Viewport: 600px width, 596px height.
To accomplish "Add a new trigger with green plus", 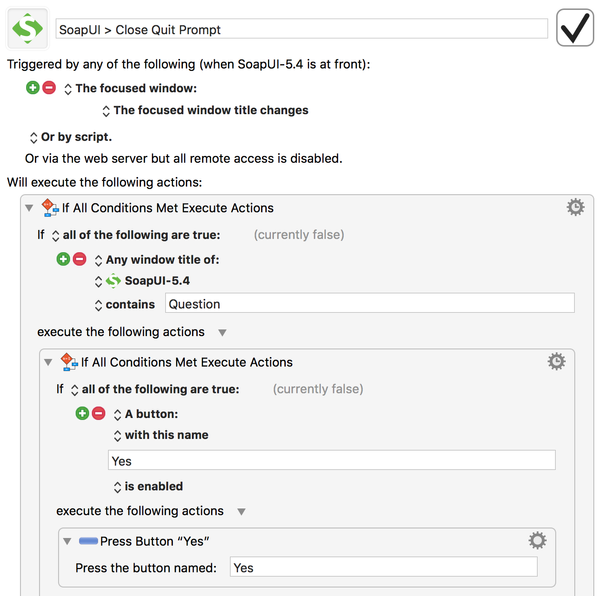I will pyautogui.click(x=33, y=88).
